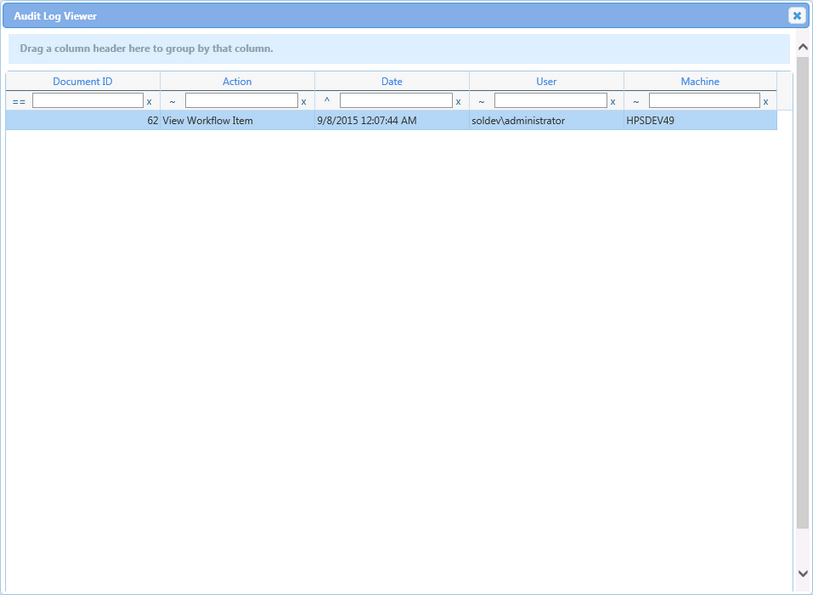Click the scroll up arrow
This screenshot has width=813, height=595.
click(x=803, y=47)
